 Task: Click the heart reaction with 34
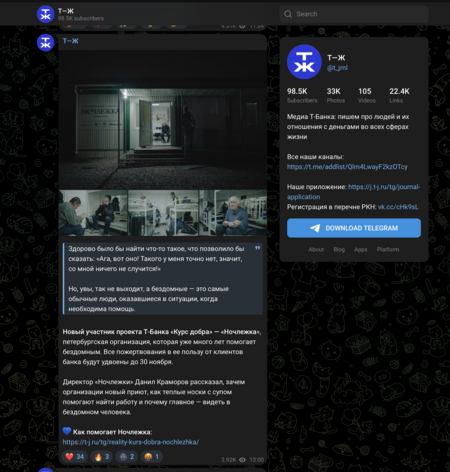pyautogui.click(x=75, y=456)
